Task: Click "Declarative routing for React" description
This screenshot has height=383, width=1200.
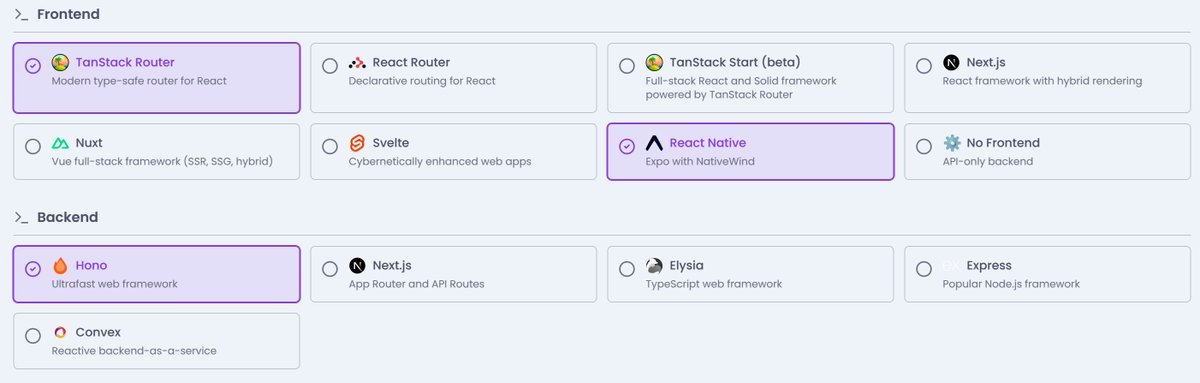Action: click(x=422, y=81)
